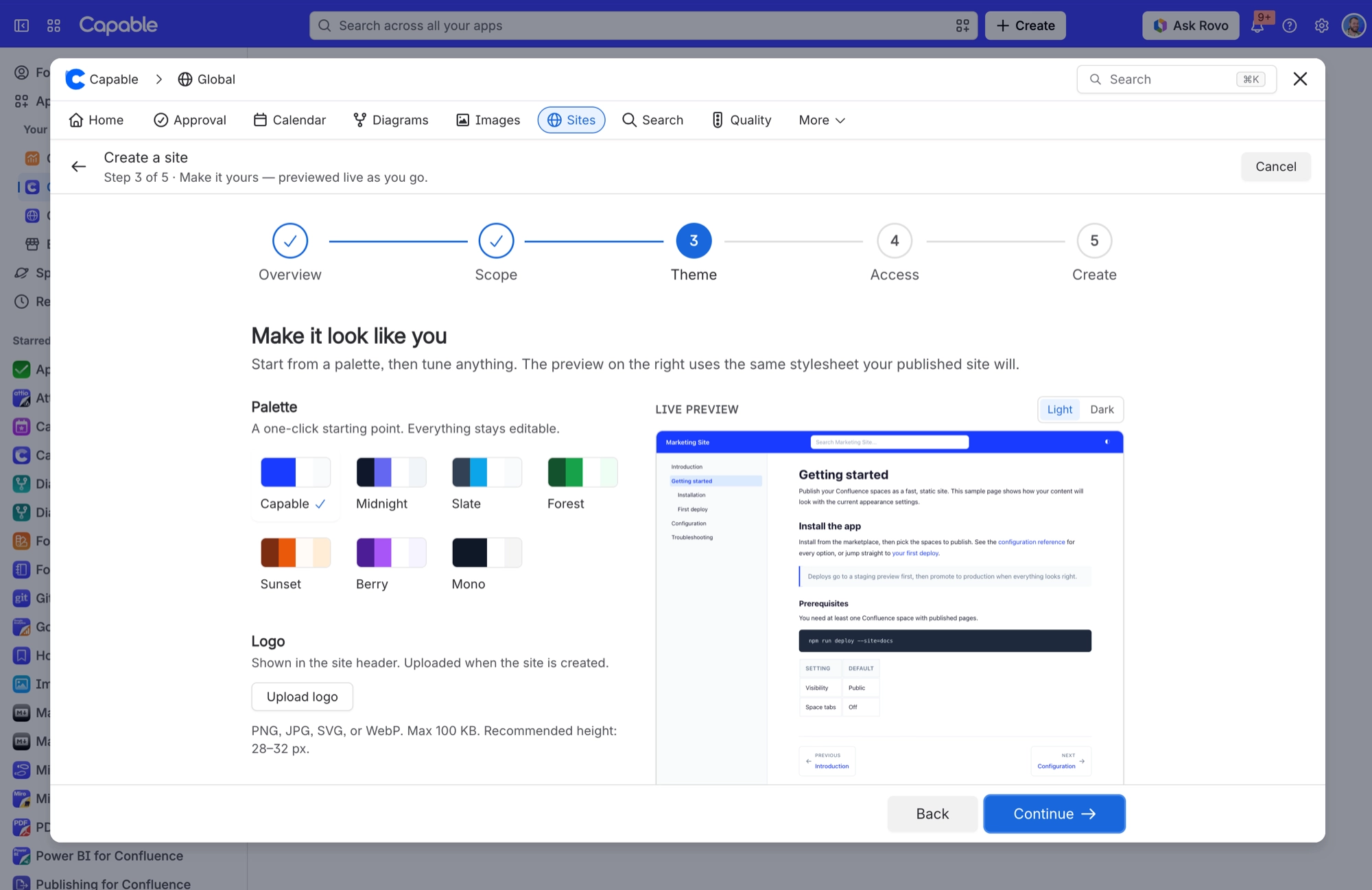The width and height of the screenshot is (1372, 890).
Task: Open the Approval tab
Action: 190,120
